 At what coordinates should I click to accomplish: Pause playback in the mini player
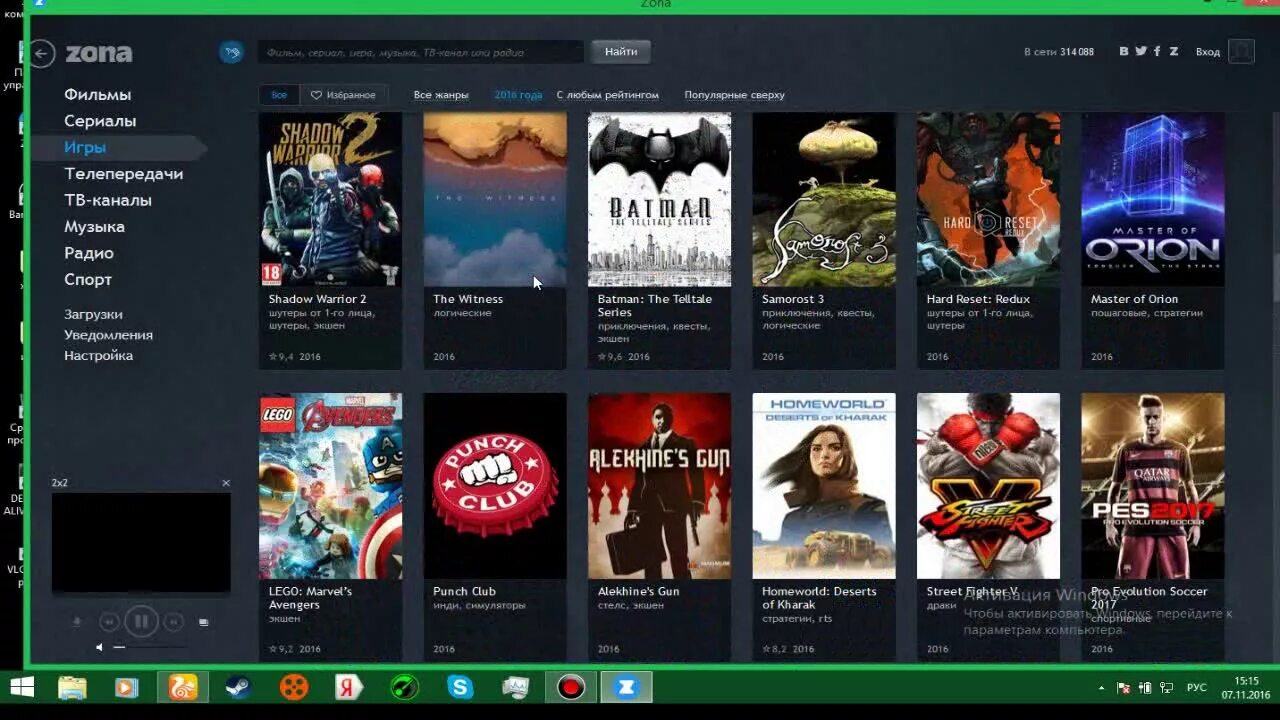tap(141, 622)
